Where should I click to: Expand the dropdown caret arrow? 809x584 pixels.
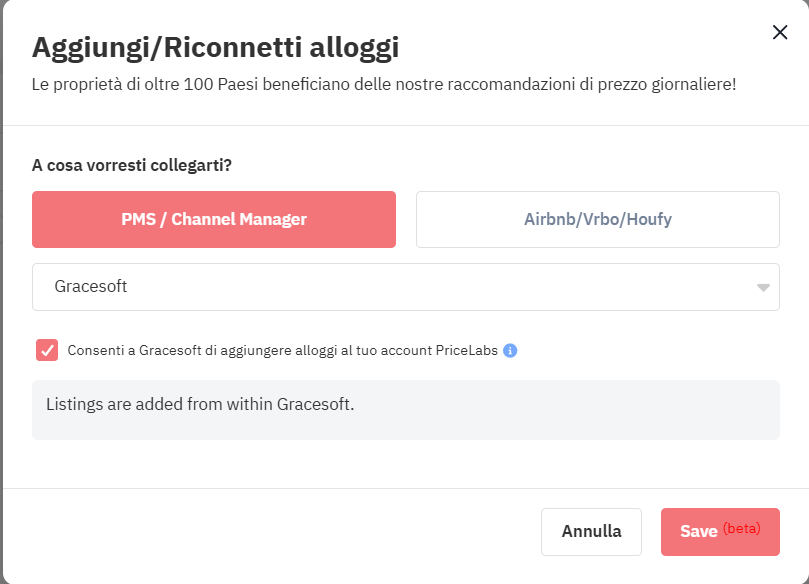[x=763, y=287]
